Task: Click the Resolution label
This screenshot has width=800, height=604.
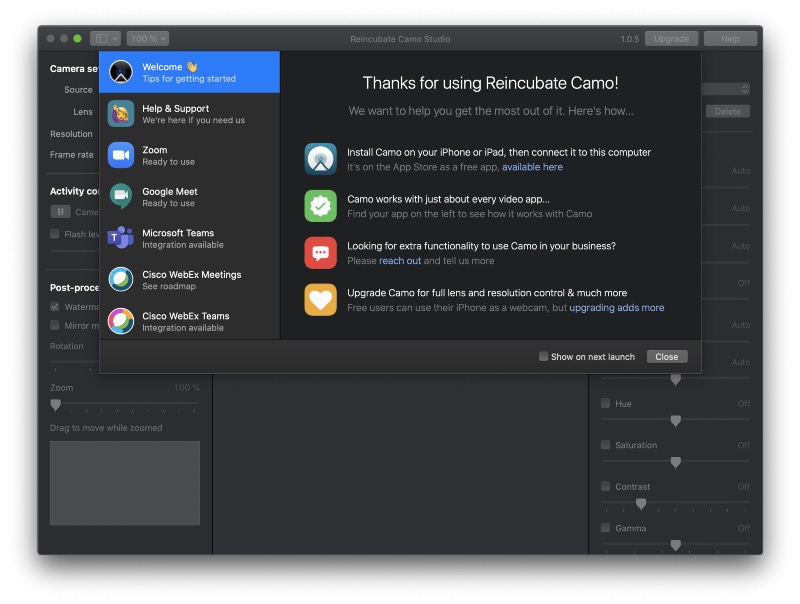Action: (71, 134)
